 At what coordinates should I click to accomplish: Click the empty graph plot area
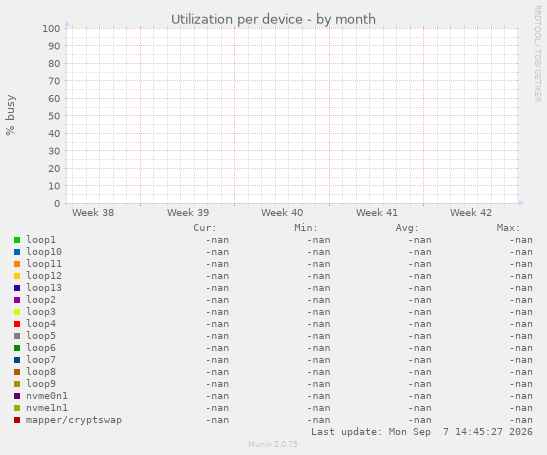click(292, 116)
